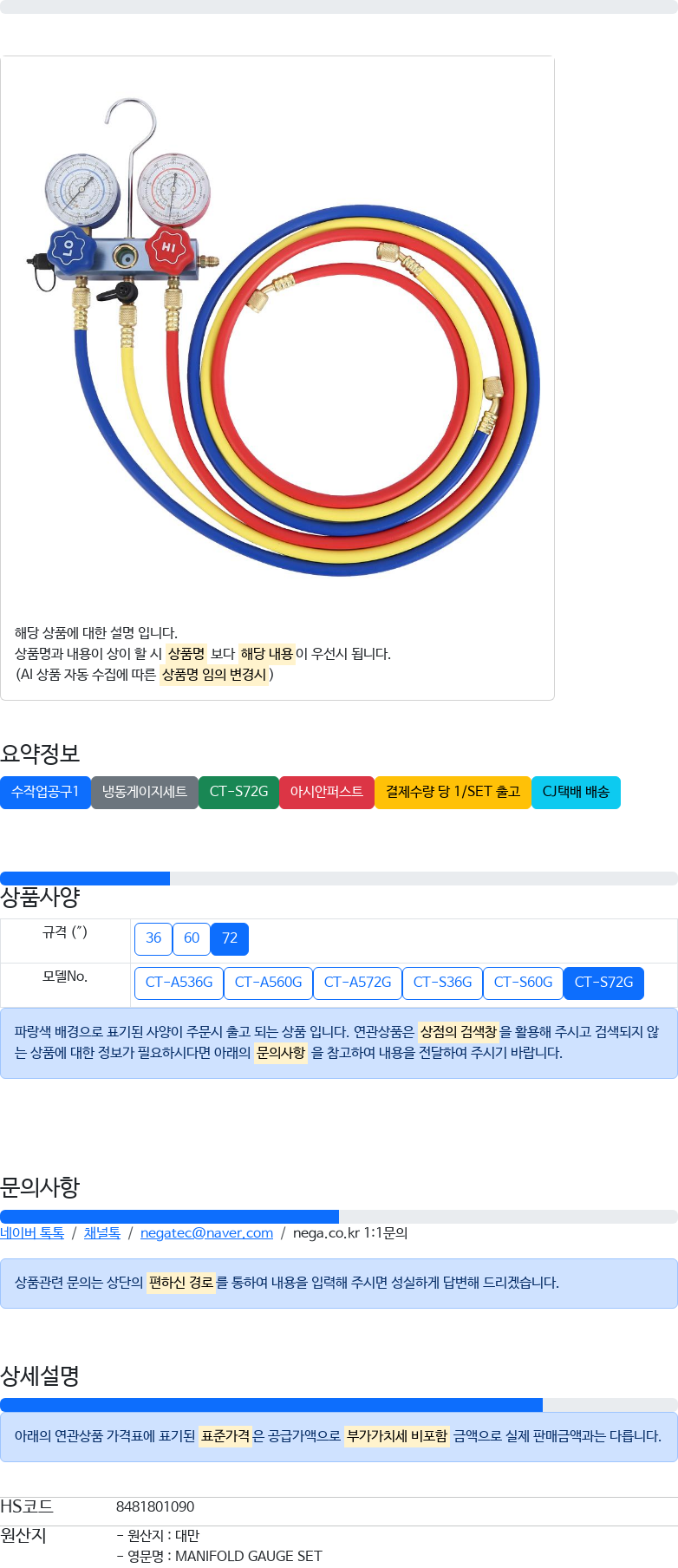
Task: Select model CT-S36G
Action: (x=442, y=983)
